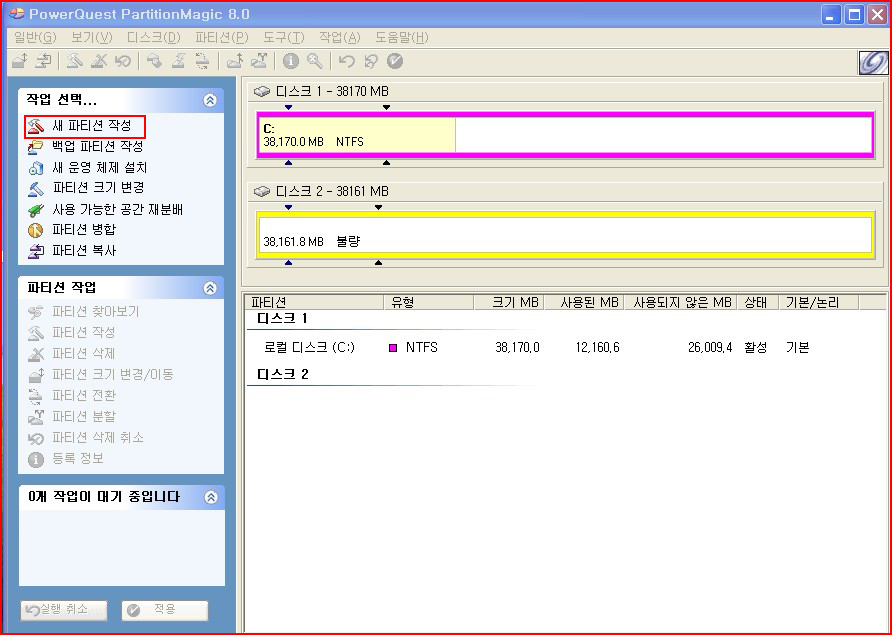892x635 pixels.
Task: Click the 유형 column header
Action: click(430, 302)
